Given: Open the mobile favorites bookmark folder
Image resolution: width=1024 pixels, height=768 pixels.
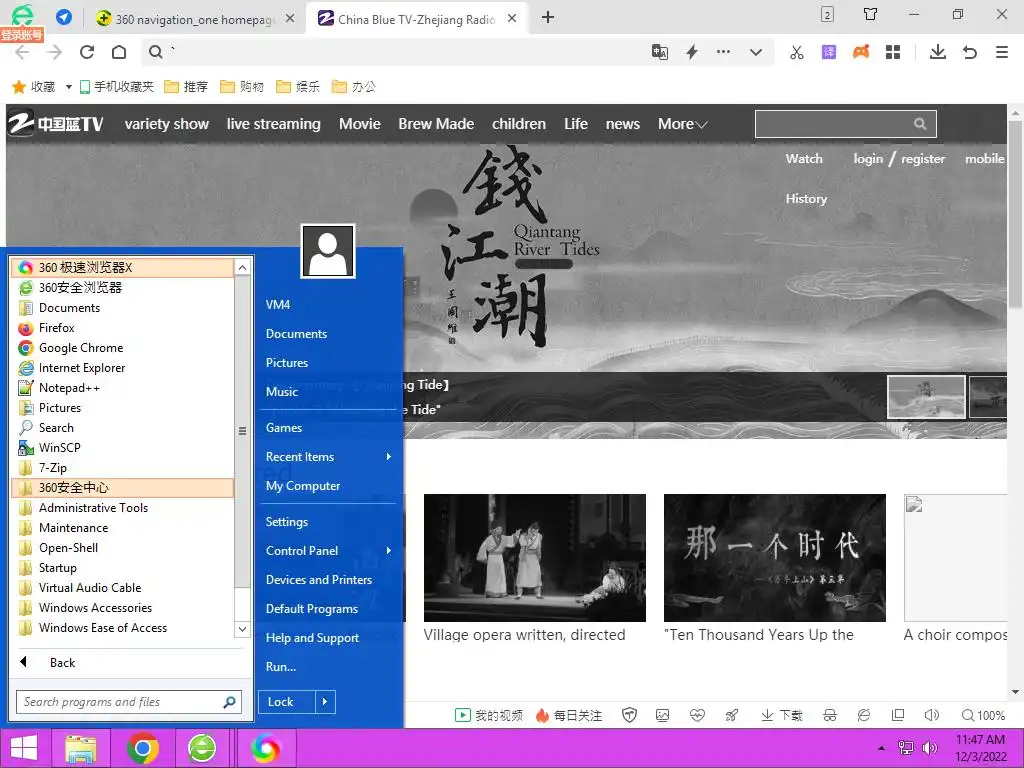Looking at the screenshot, I should [x=116, y=86].
